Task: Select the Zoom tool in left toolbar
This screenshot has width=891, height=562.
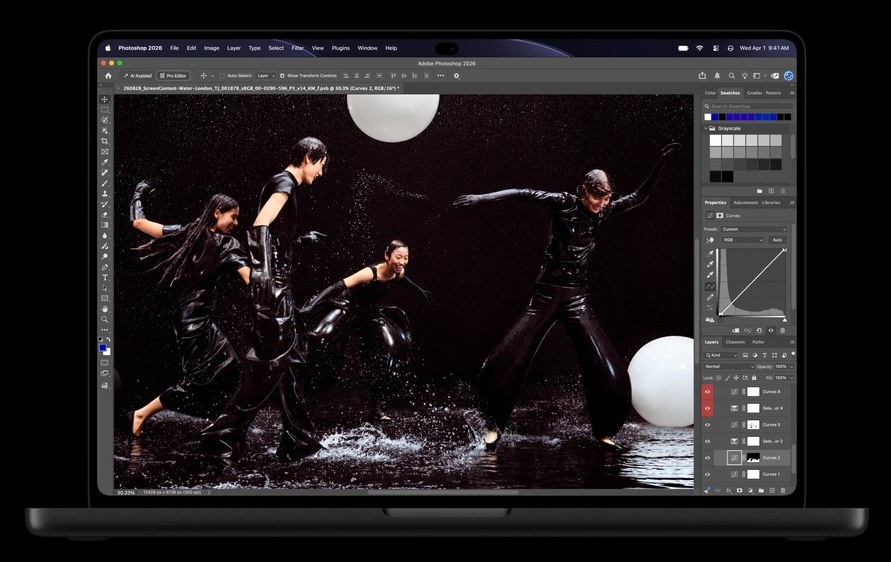Action: (x=105, y=319)
